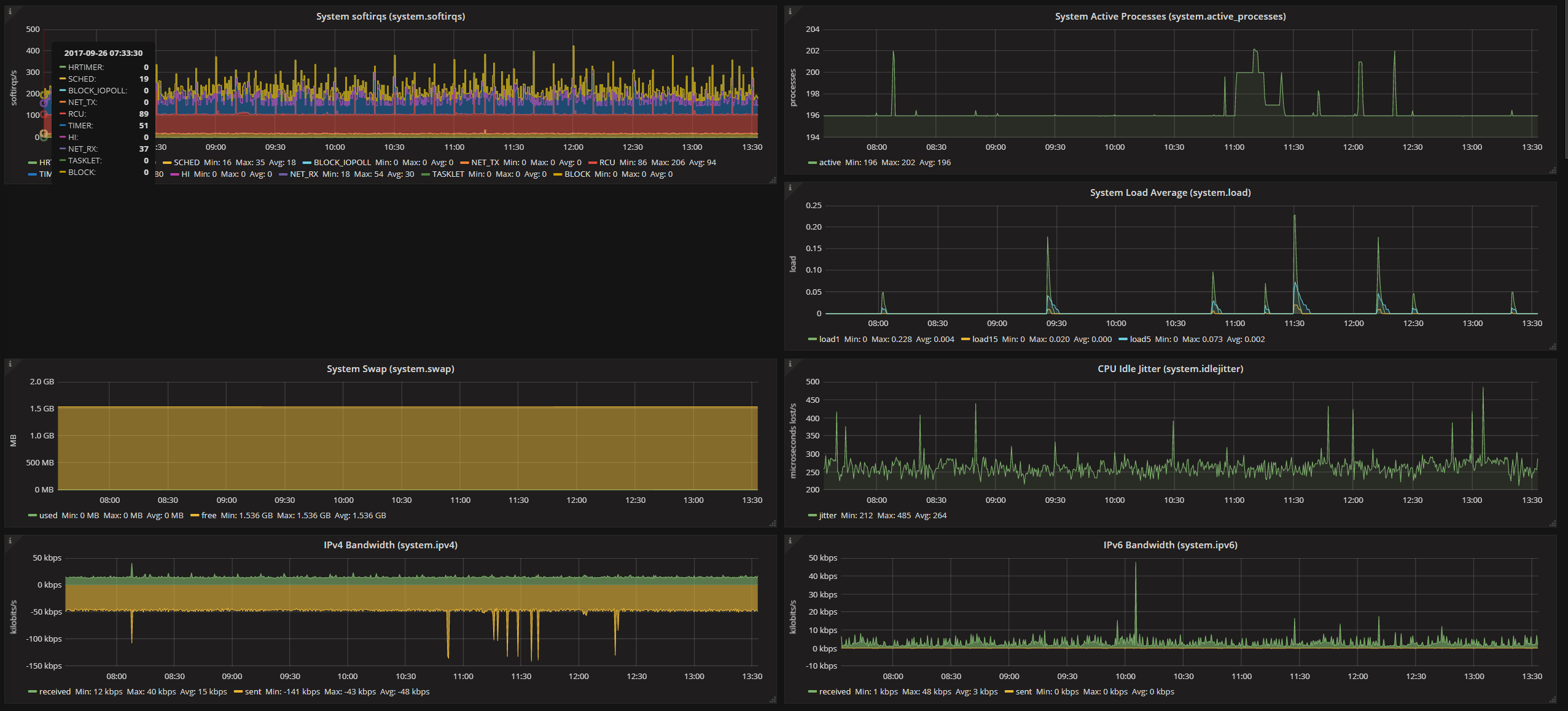The width and height of the screenshot is (1568, 711).
Task: Click NET_RX legend label in softirqs panel
Action: pyautogui.click(x=303, y=174)
